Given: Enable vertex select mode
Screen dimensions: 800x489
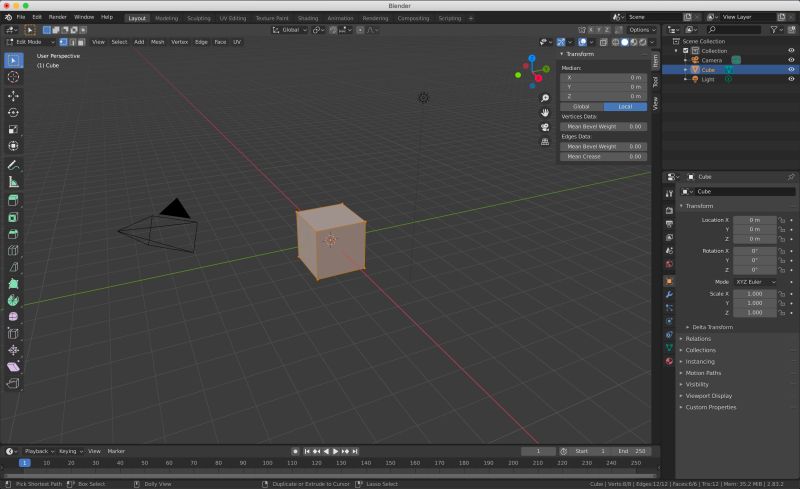Looking at the screenshot, I should (x=64, y=42).
